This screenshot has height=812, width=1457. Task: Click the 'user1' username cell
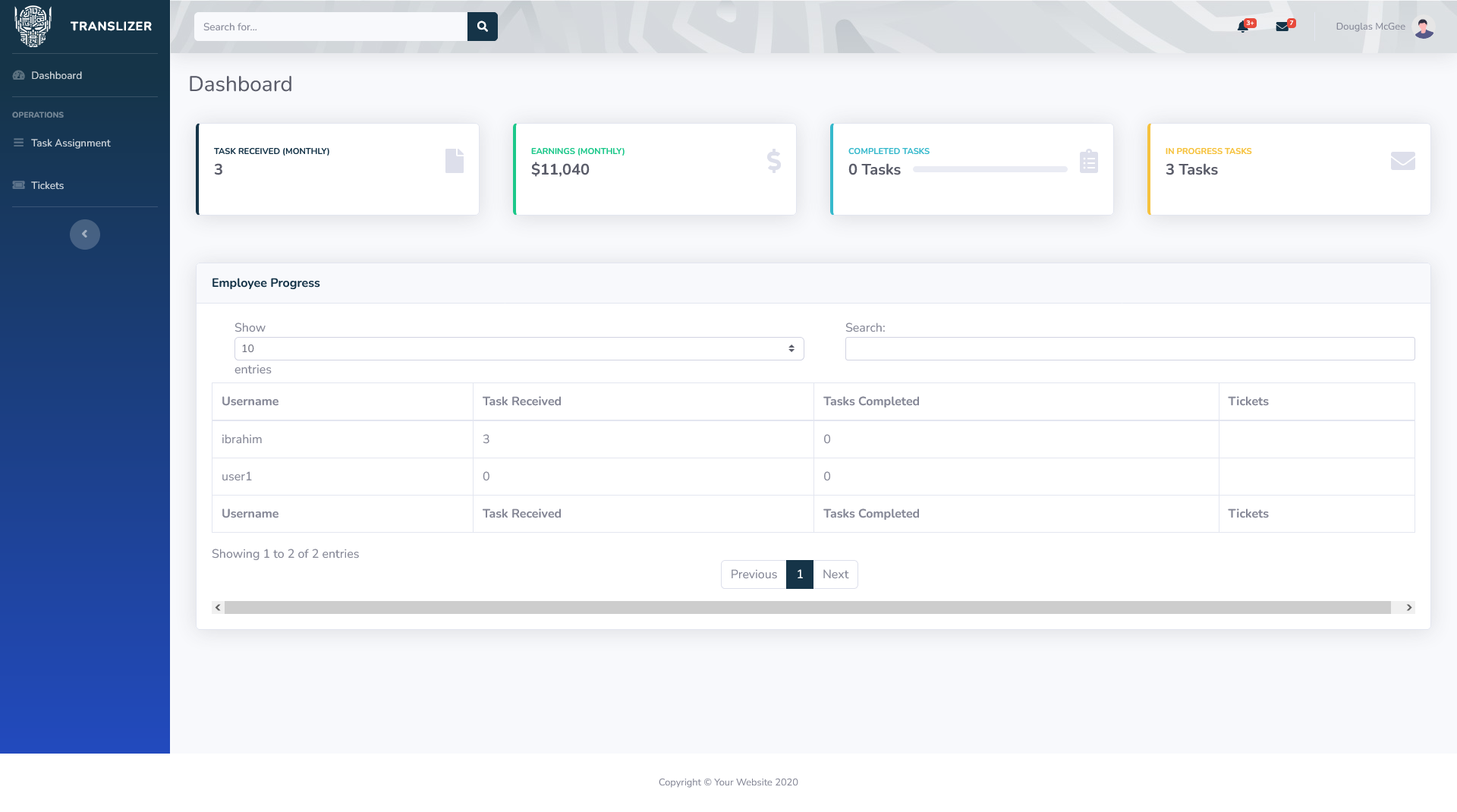point(342,477)
